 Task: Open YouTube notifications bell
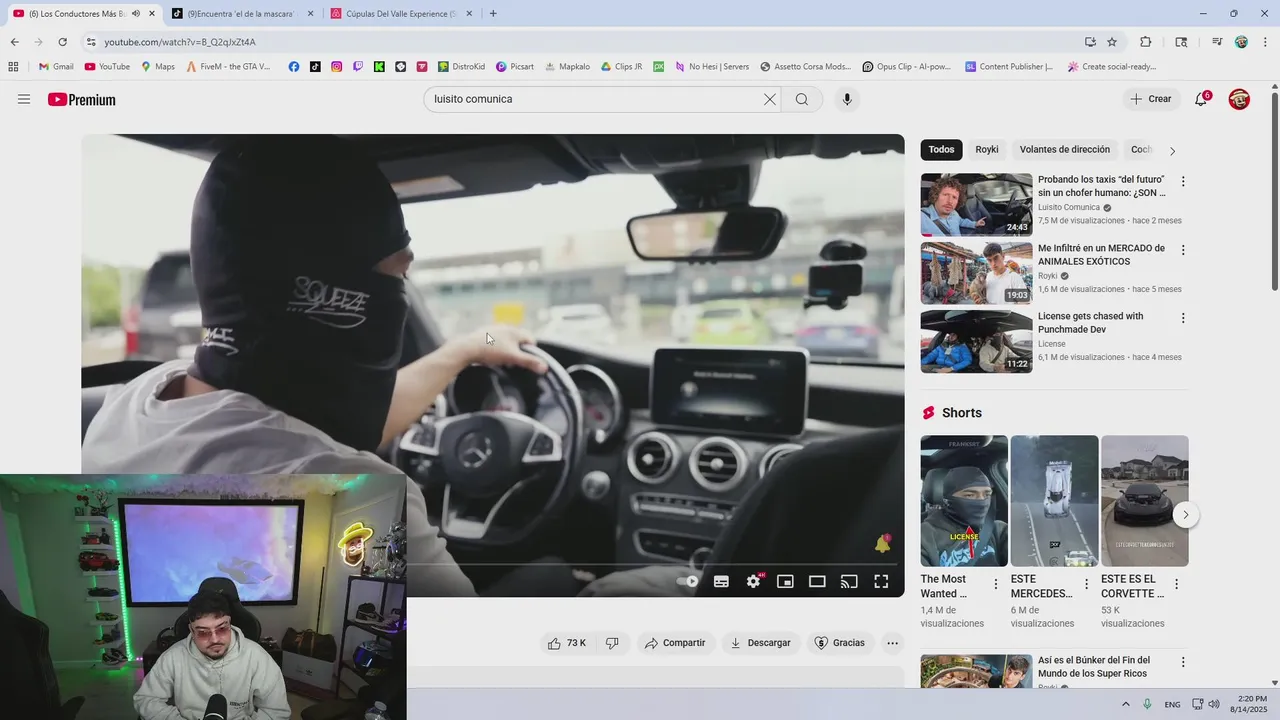coord(1201,99)
